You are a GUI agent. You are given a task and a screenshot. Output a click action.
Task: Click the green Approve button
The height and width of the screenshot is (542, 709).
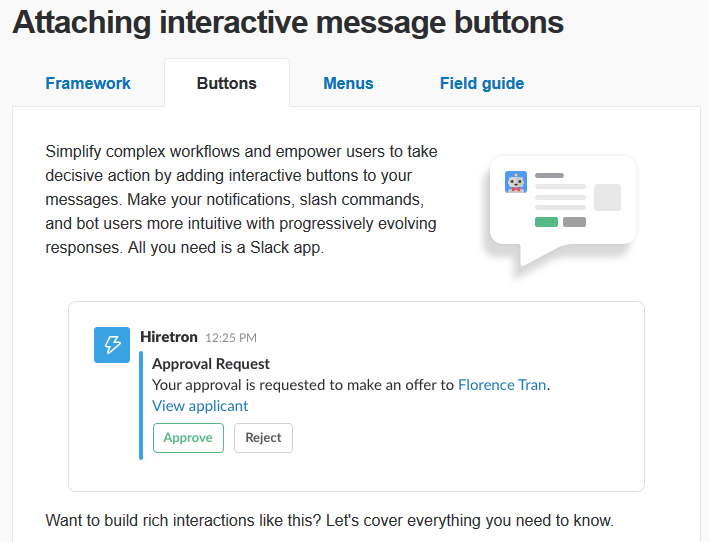pos(188,438)
